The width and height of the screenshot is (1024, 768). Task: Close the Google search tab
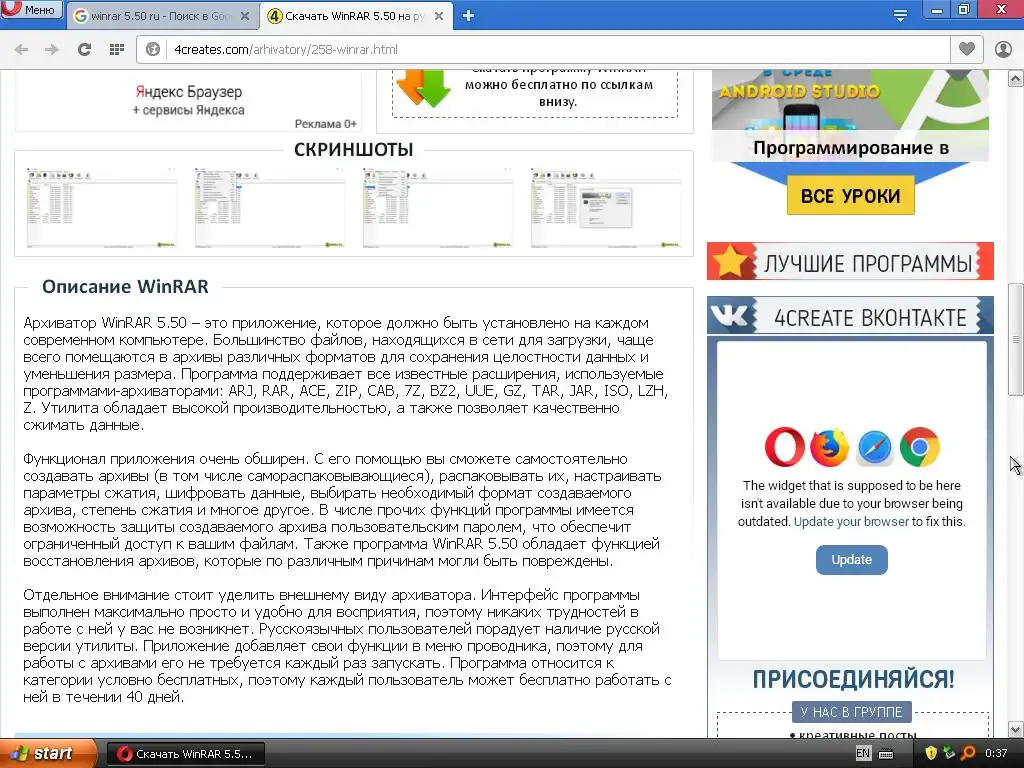click(x=245, y=16)
